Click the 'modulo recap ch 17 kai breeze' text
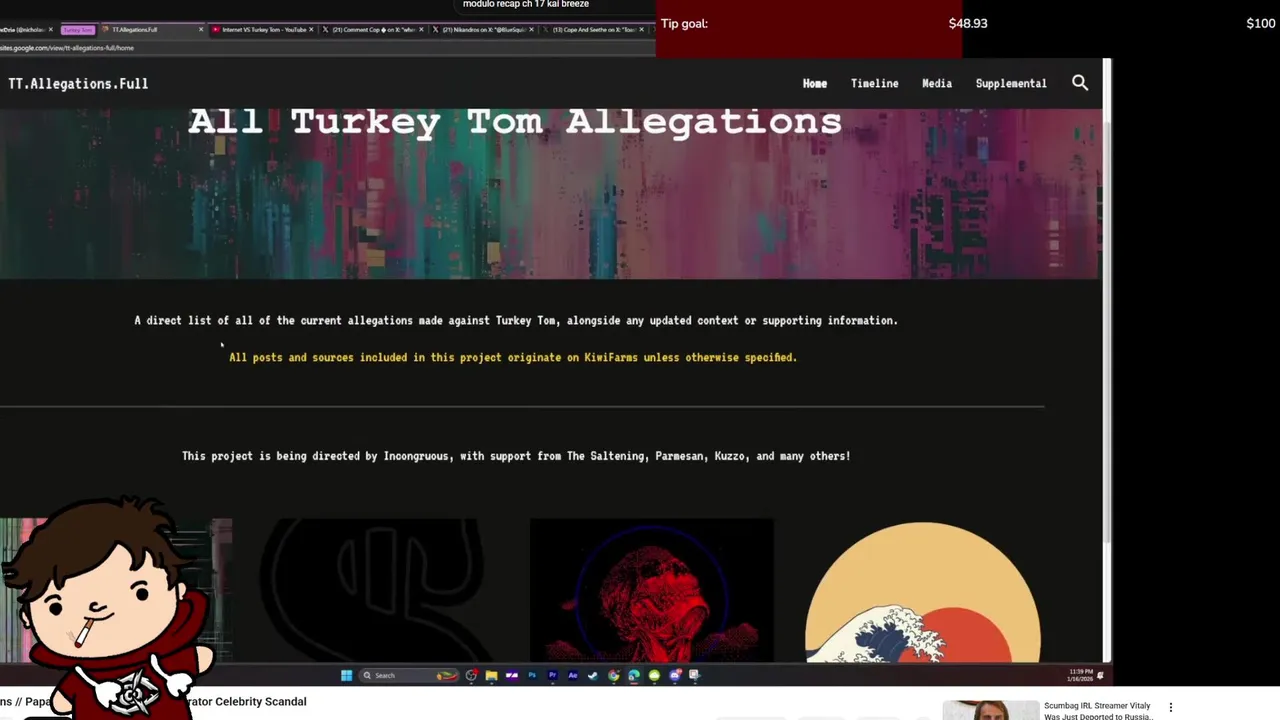 [x=526, y=4]
